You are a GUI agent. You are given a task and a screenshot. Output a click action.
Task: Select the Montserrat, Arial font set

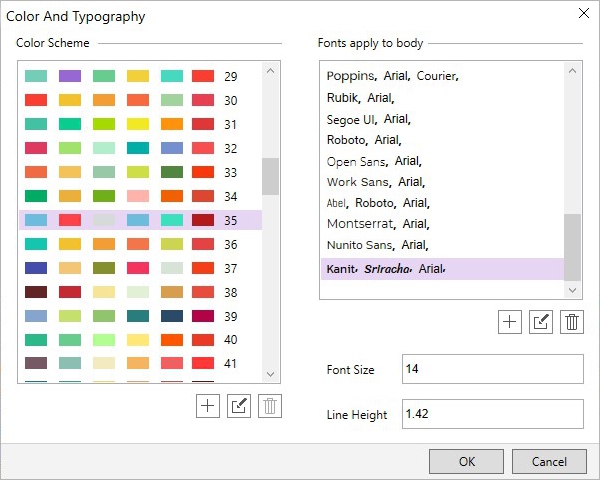coord(378,224)
